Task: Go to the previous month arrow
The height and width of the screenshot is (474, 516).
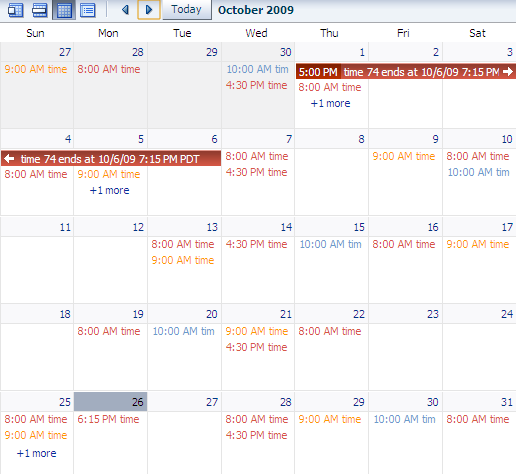Action: [x=125, y=10]
